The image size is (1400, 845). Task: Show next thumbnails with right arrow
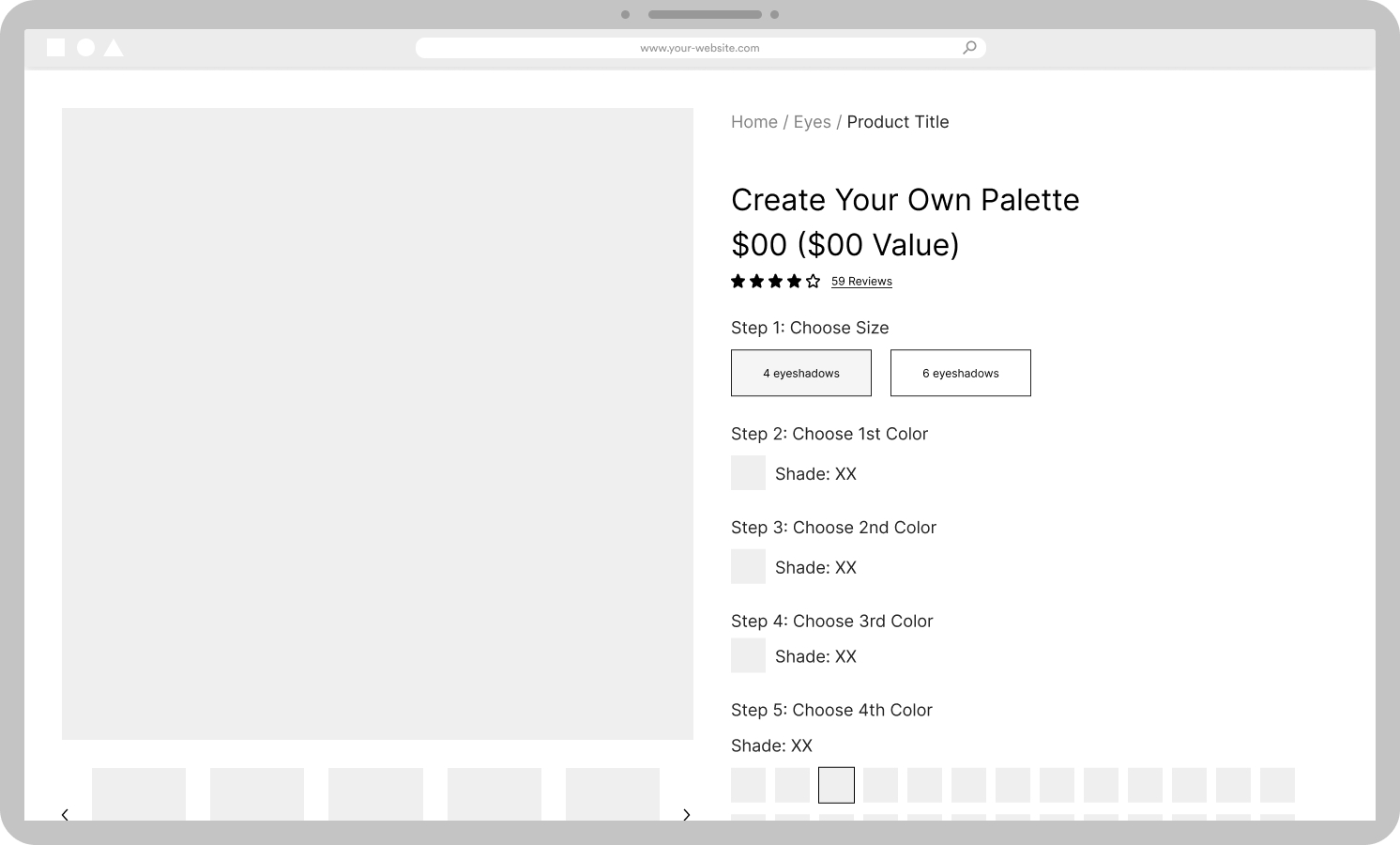687,814
